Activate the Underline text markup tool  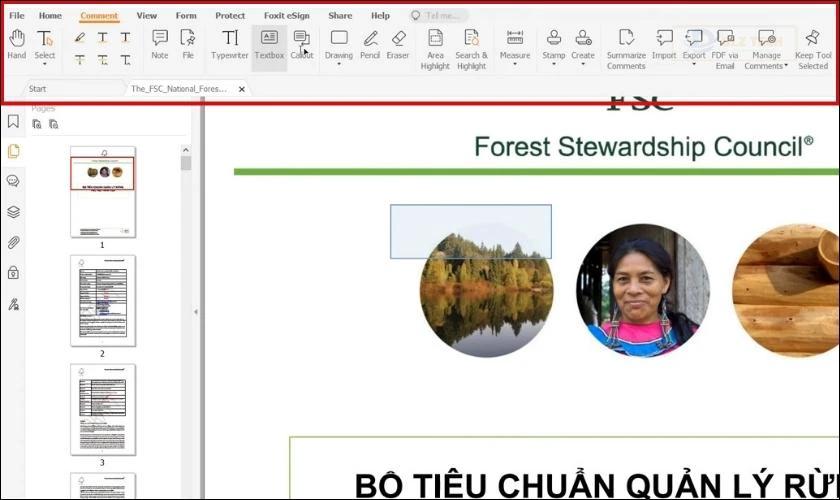click(125, 38)
